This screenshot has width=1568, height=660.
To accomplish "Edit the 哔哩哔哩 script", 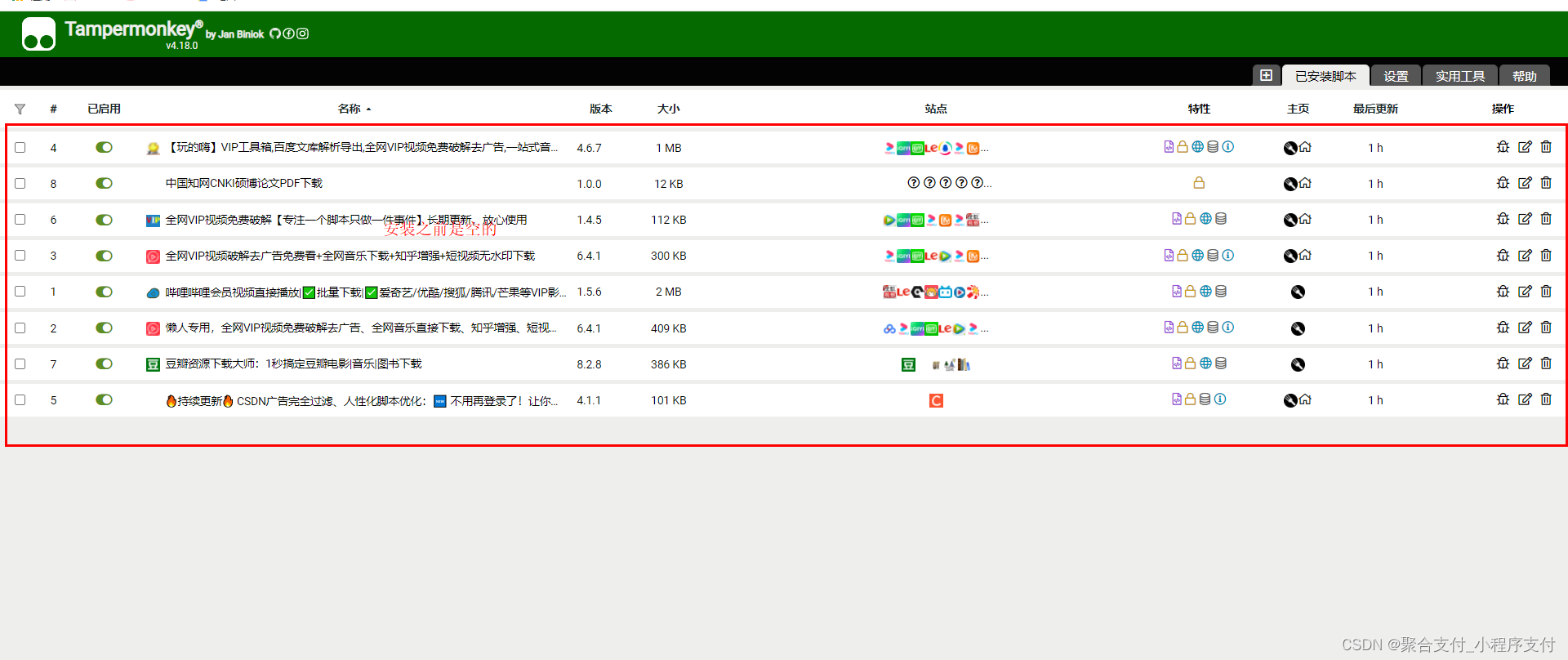I will [1525, 292].
